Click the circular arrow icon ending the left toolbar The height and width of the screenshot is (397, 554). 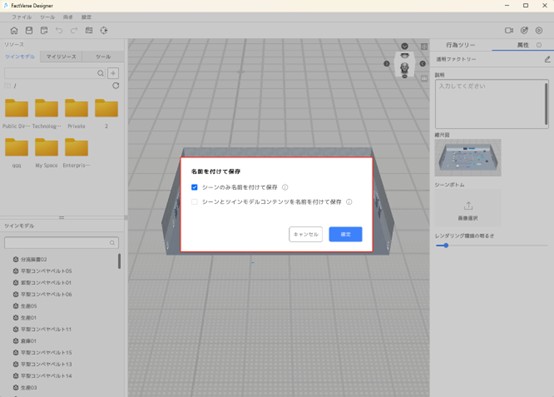(x=104, y=30)
